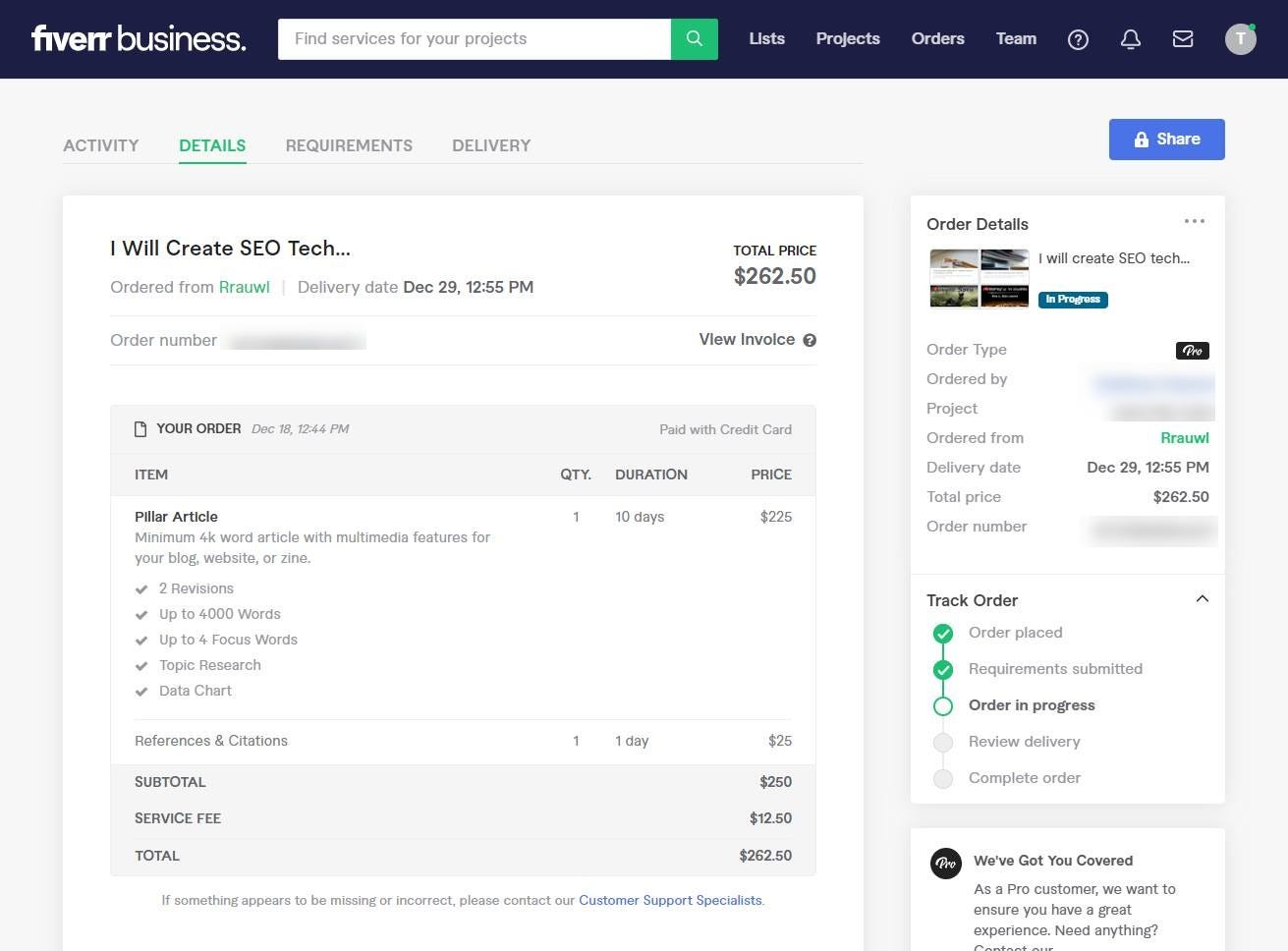This screenshot has width=1288, height=951.
Task: Click the Pillar Article item name
Action: tap(177, 517)
